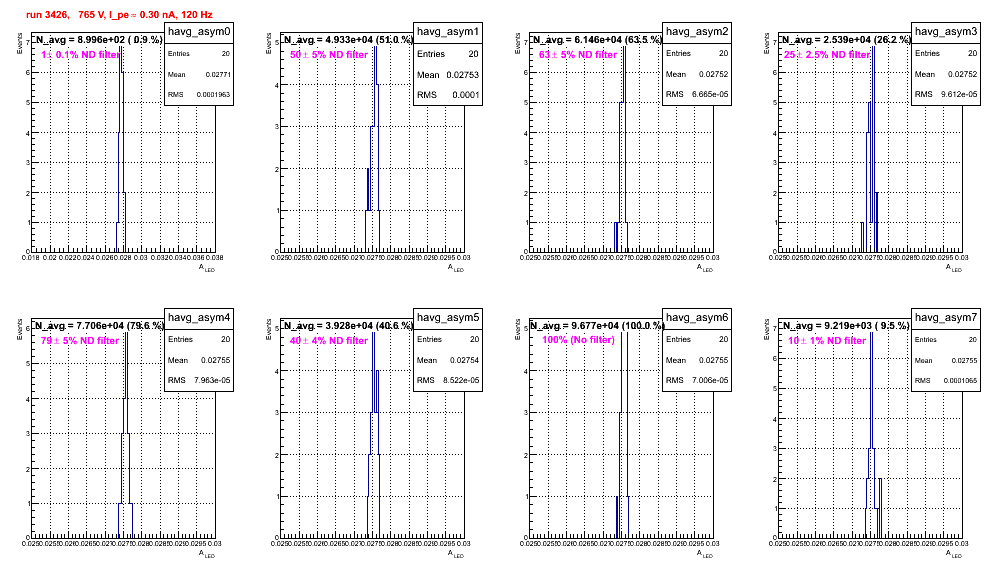996x572 pixels.
Task: Click RMS 7.006e-05 in havg_asym6 box
Action: point(697,380)
